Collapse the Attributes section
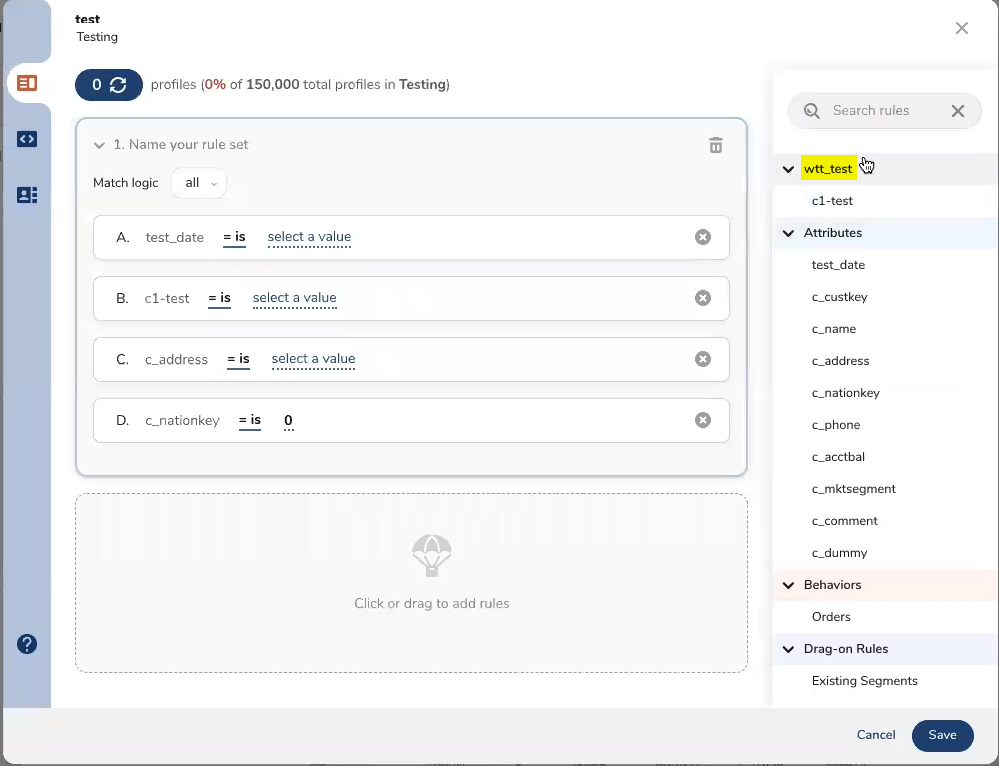999x766 pixels. click(788, 233)
